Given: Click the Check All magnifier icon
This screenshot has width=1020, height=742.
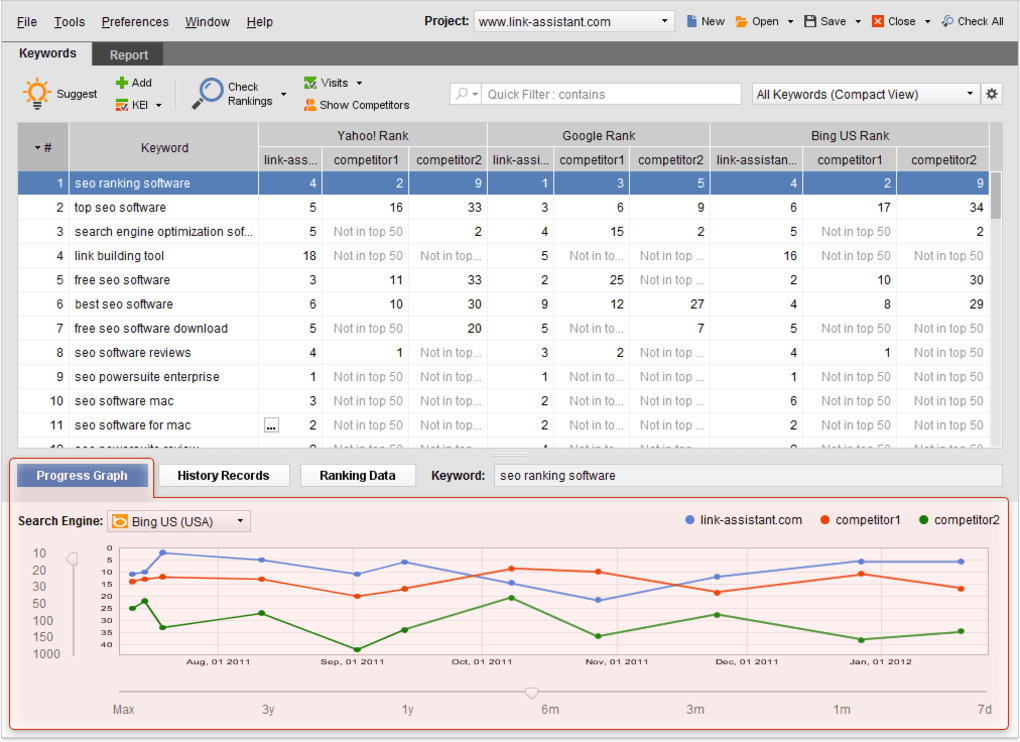Looking at the screenshot, I should click(947, 21).
